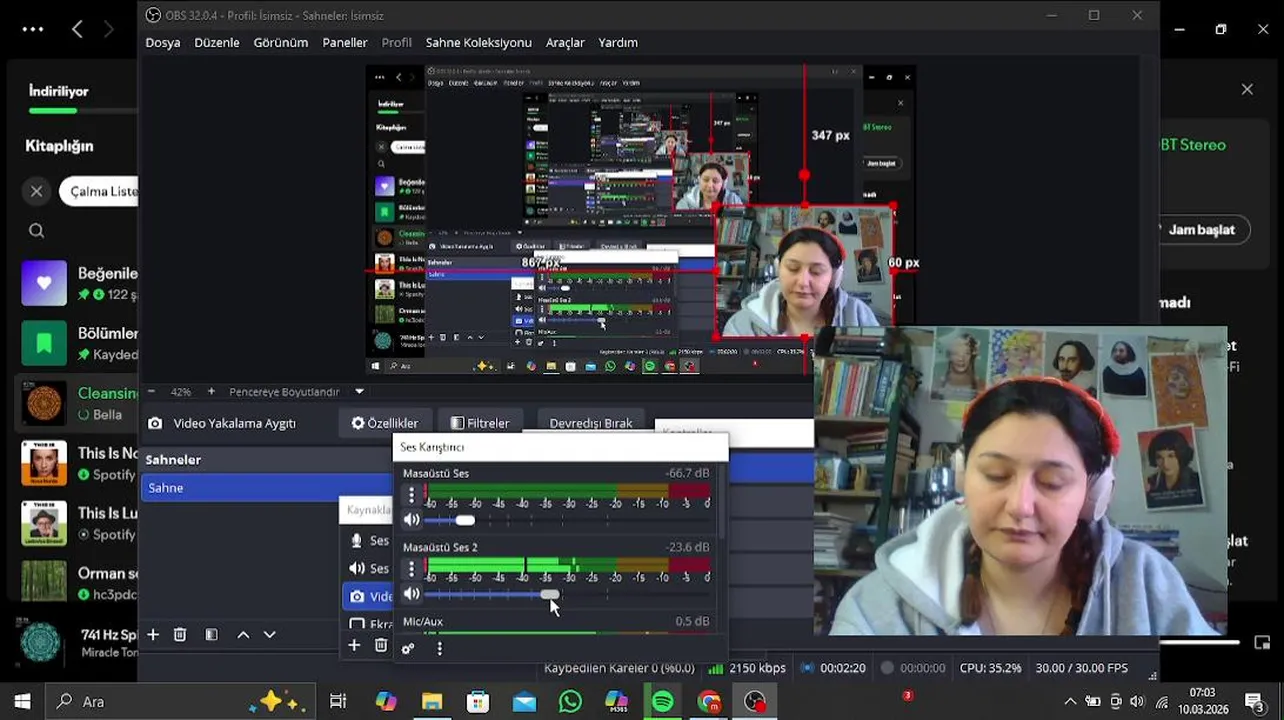
Task: Open the Görünüm menu
Action: 281,42
